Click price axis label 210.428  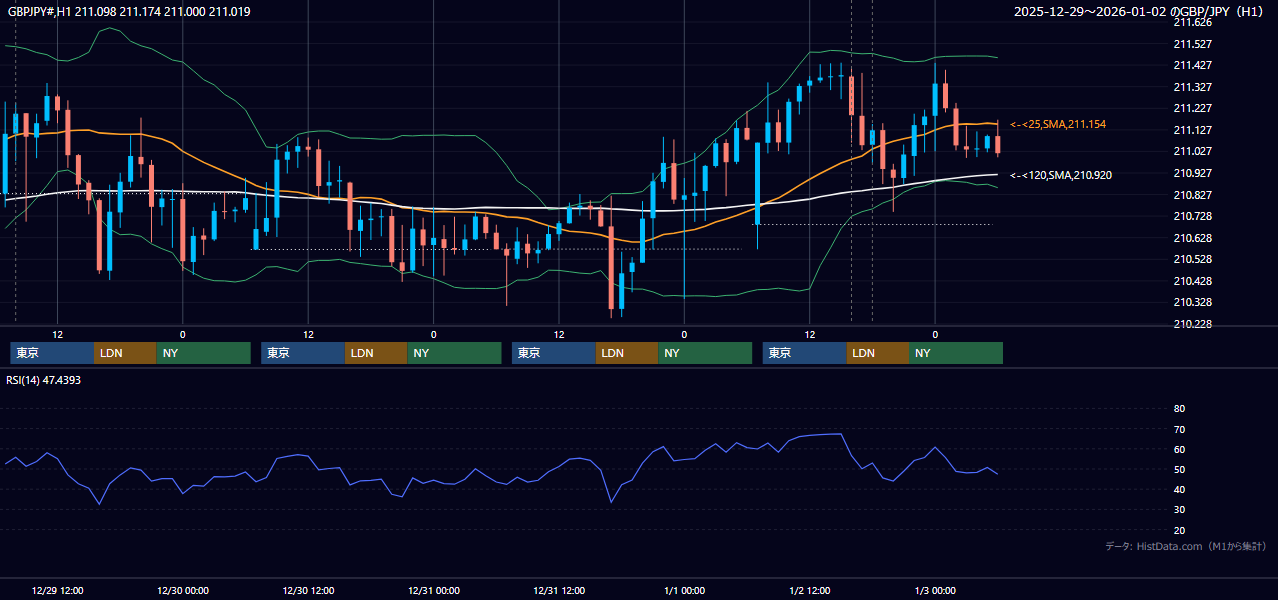(x=1192, y=281)
